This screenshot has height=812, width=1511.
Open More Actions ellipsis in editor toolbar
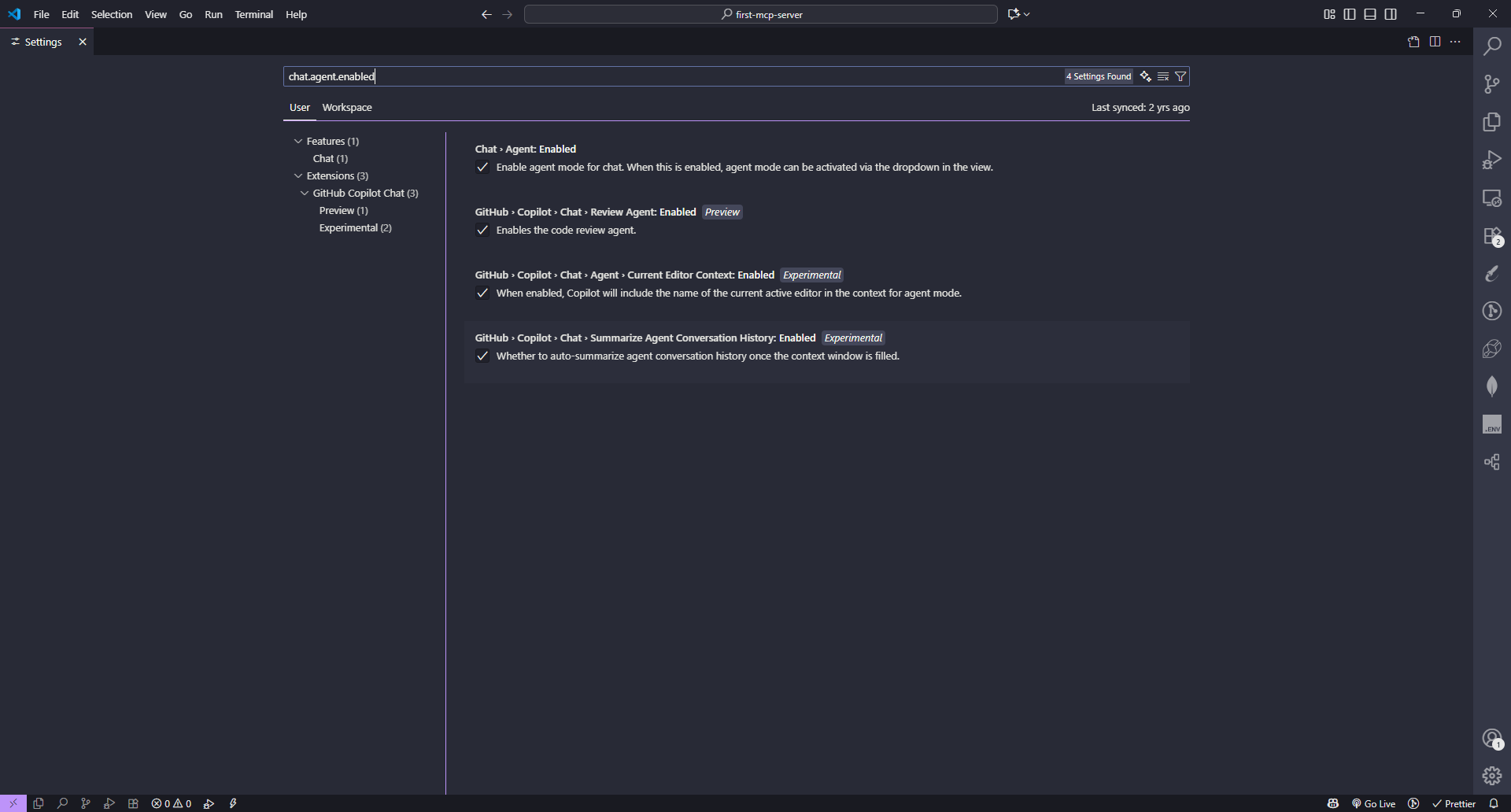point(1455,42)
